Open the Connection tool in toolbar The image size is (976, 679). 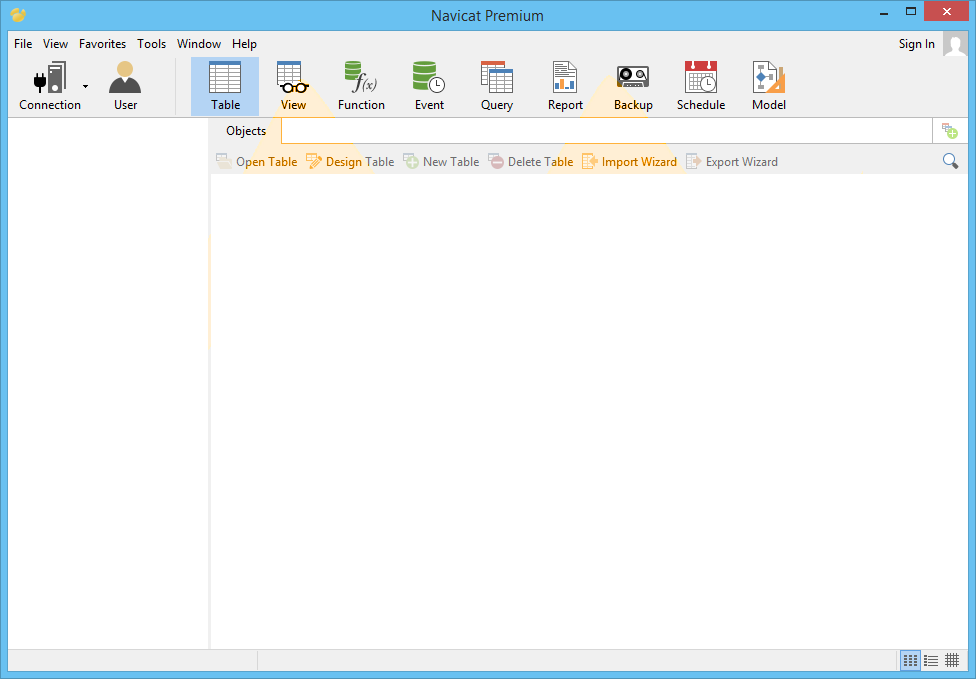pos(50,87)
